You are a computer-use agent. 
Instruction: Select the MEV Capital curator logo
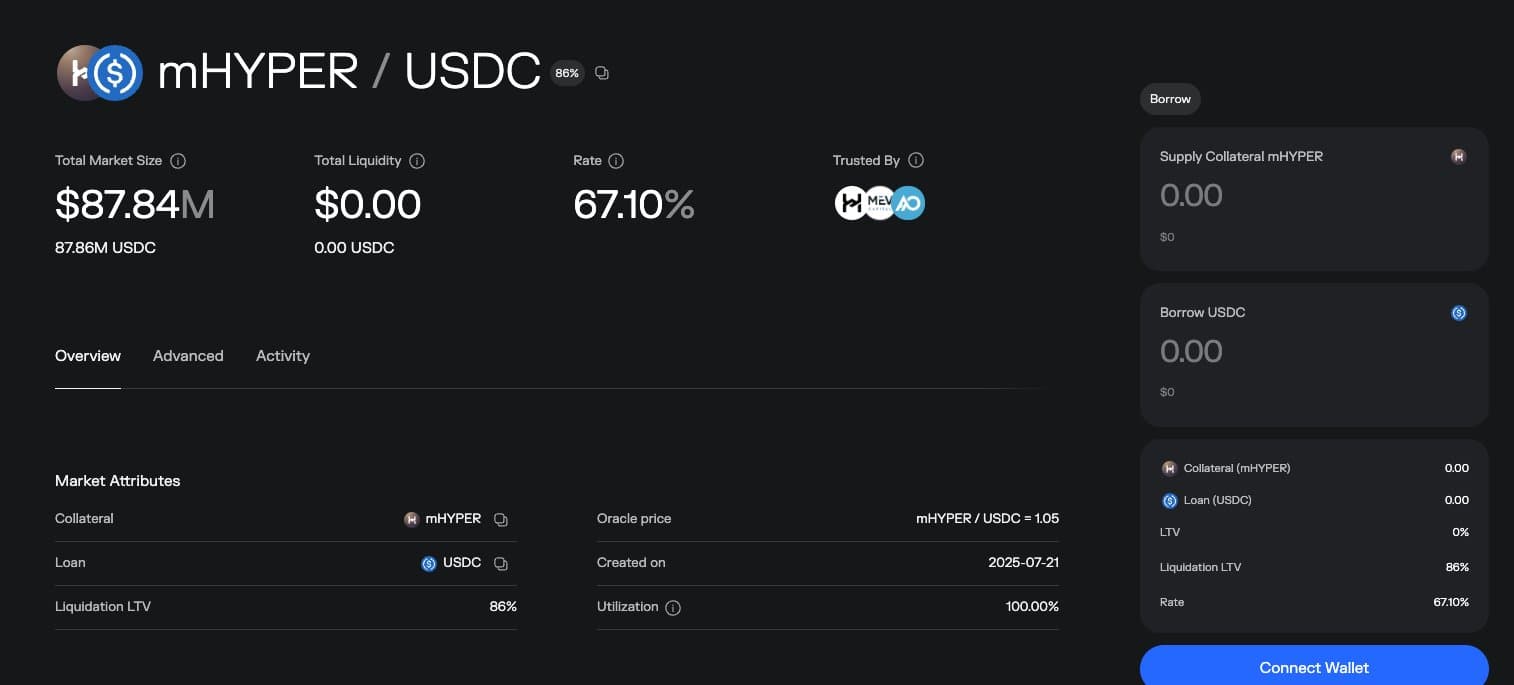tap(880, 203)
